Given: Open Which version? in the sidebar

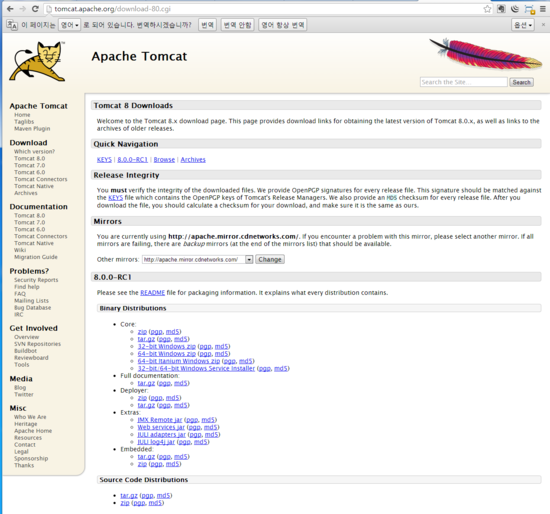Looking at the screenshot, I should pos(34,152).
